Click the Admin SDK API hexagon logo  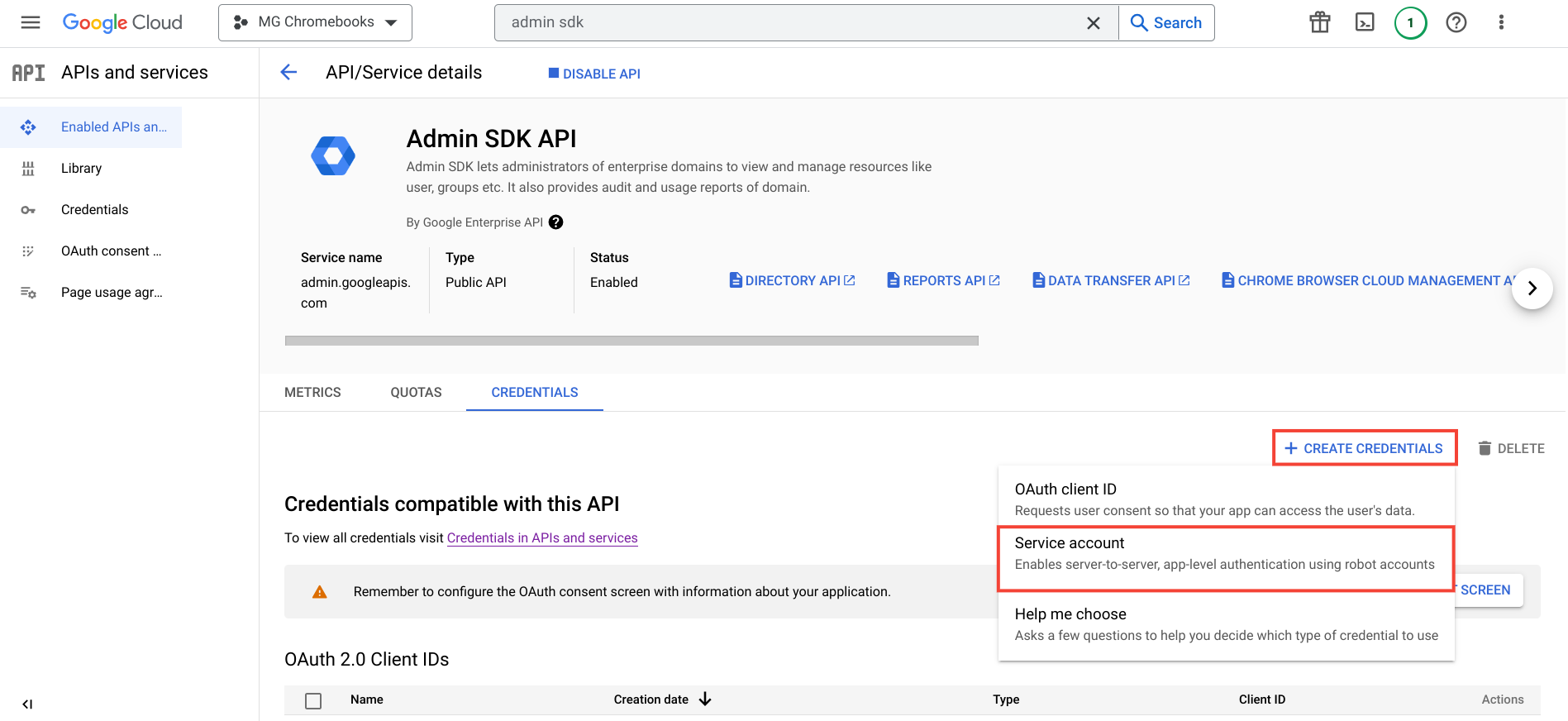pyautogui.click(x=333, y=155)
